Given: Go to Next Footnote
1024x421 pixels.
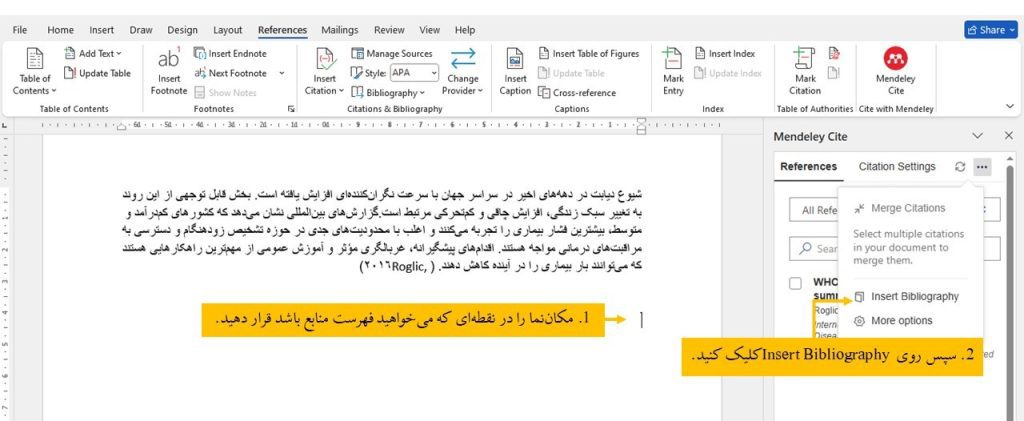Looking at the screenshot, I should [231, 73].
